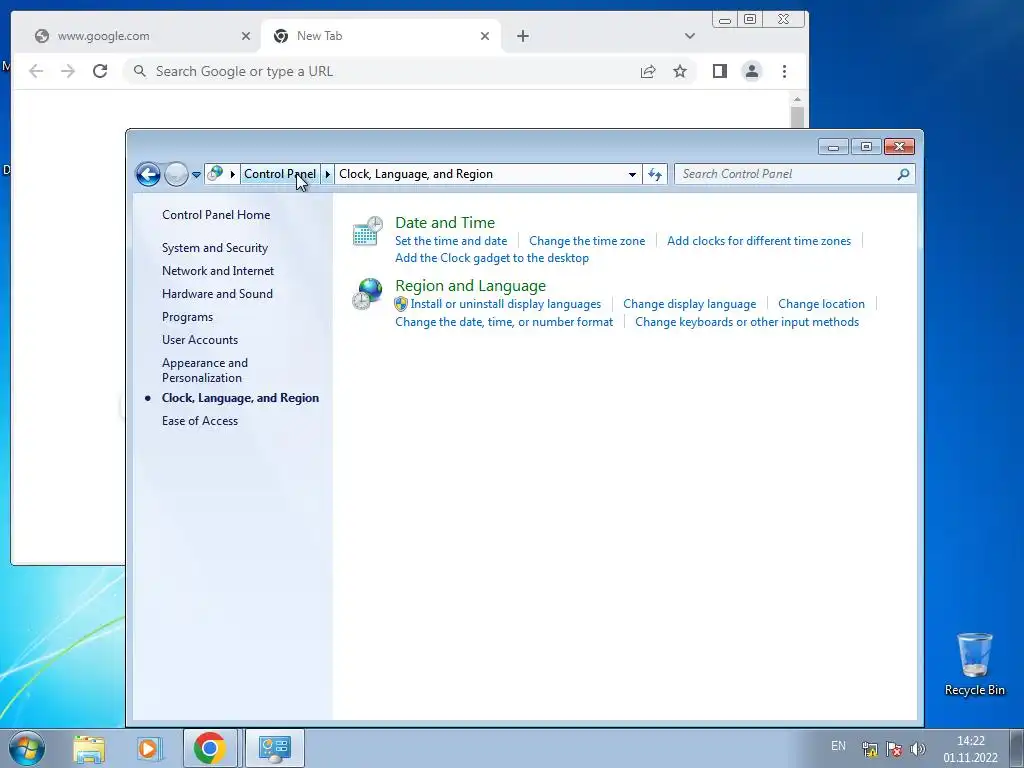Click the magnifier icon in Search Control Panel

click(x=903, y=174)
